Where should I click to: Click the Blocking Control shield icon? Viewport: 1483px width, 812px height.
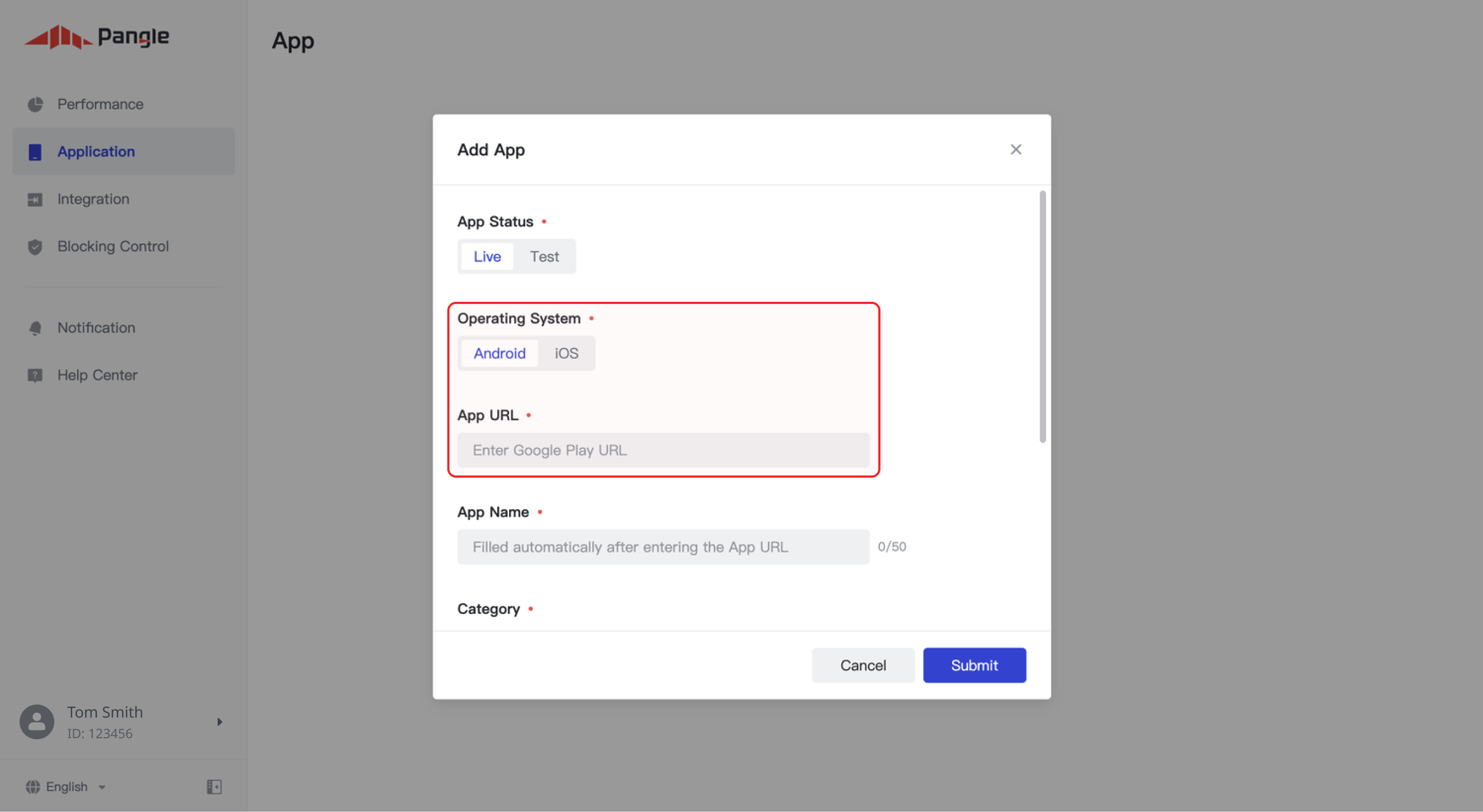(35, 246)
